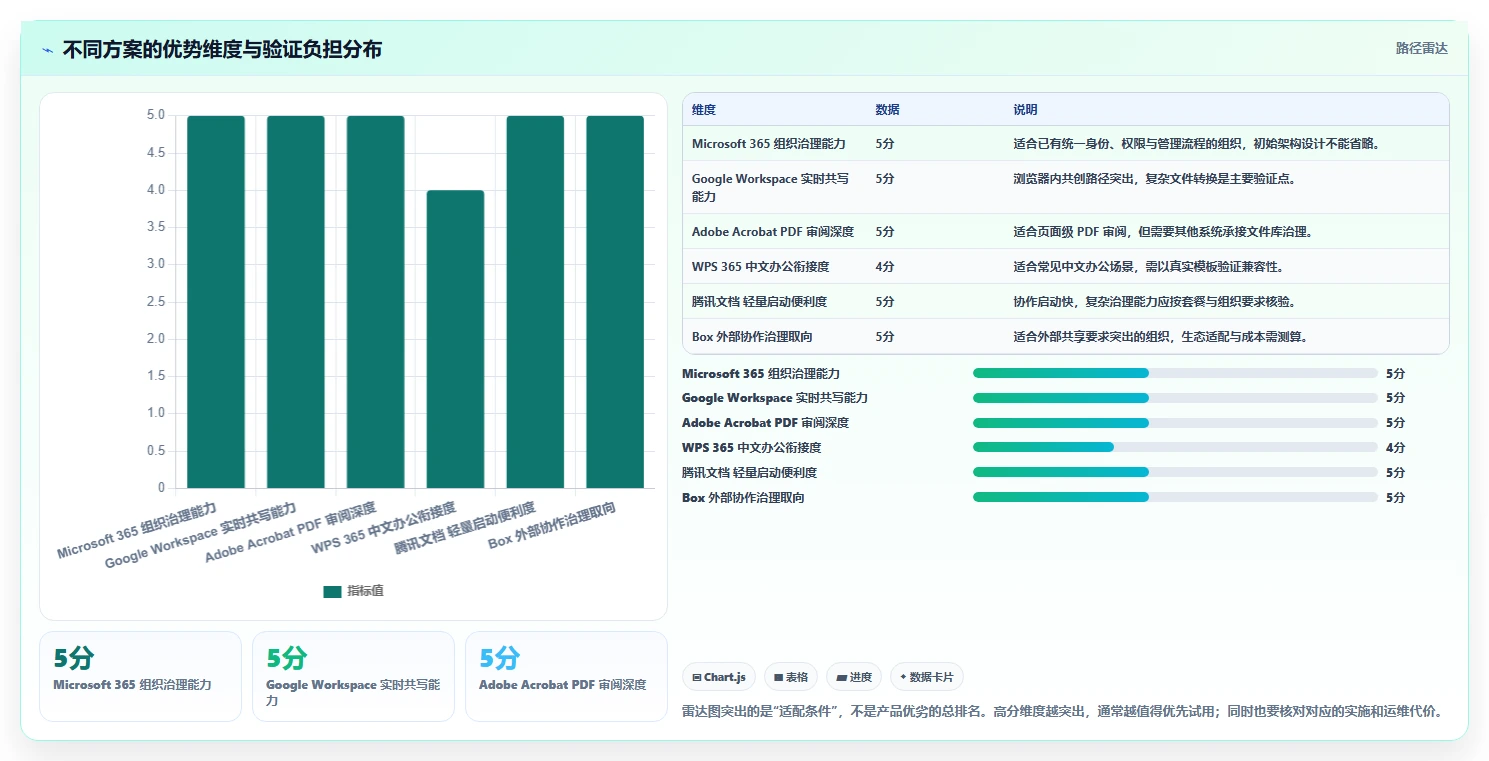This screenshot has height=761, width=1489.
Task: Toggle the 指标值 legend color box
Action: (x=333, y=591)
